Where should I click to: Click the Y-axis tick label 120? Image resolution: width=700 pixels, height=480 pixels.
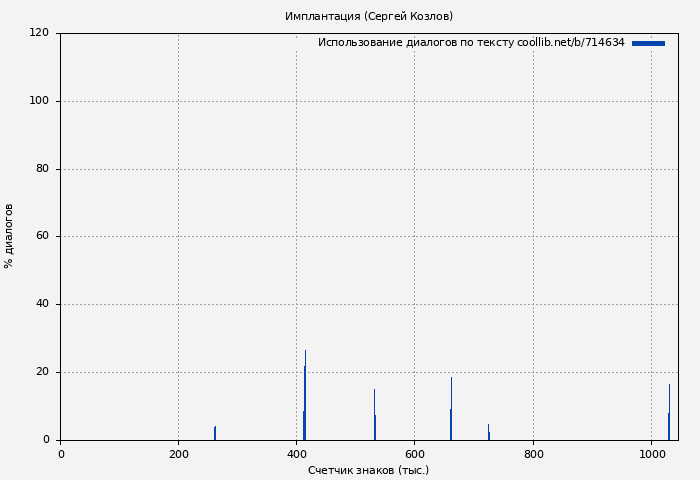tap(39, 33)
